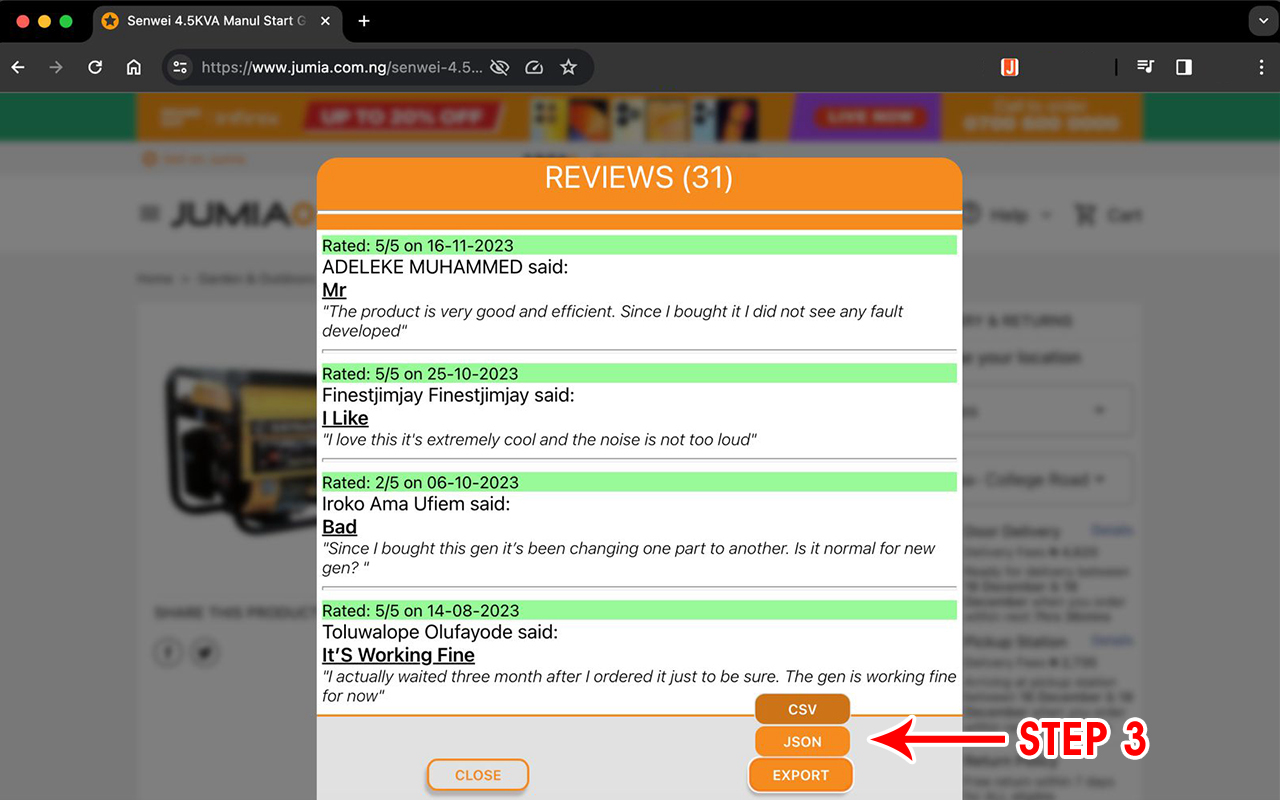Image resolution: width=1280 pixels, height=800 pixels.
Task: Reload the current page
Action: pos(95,67)
